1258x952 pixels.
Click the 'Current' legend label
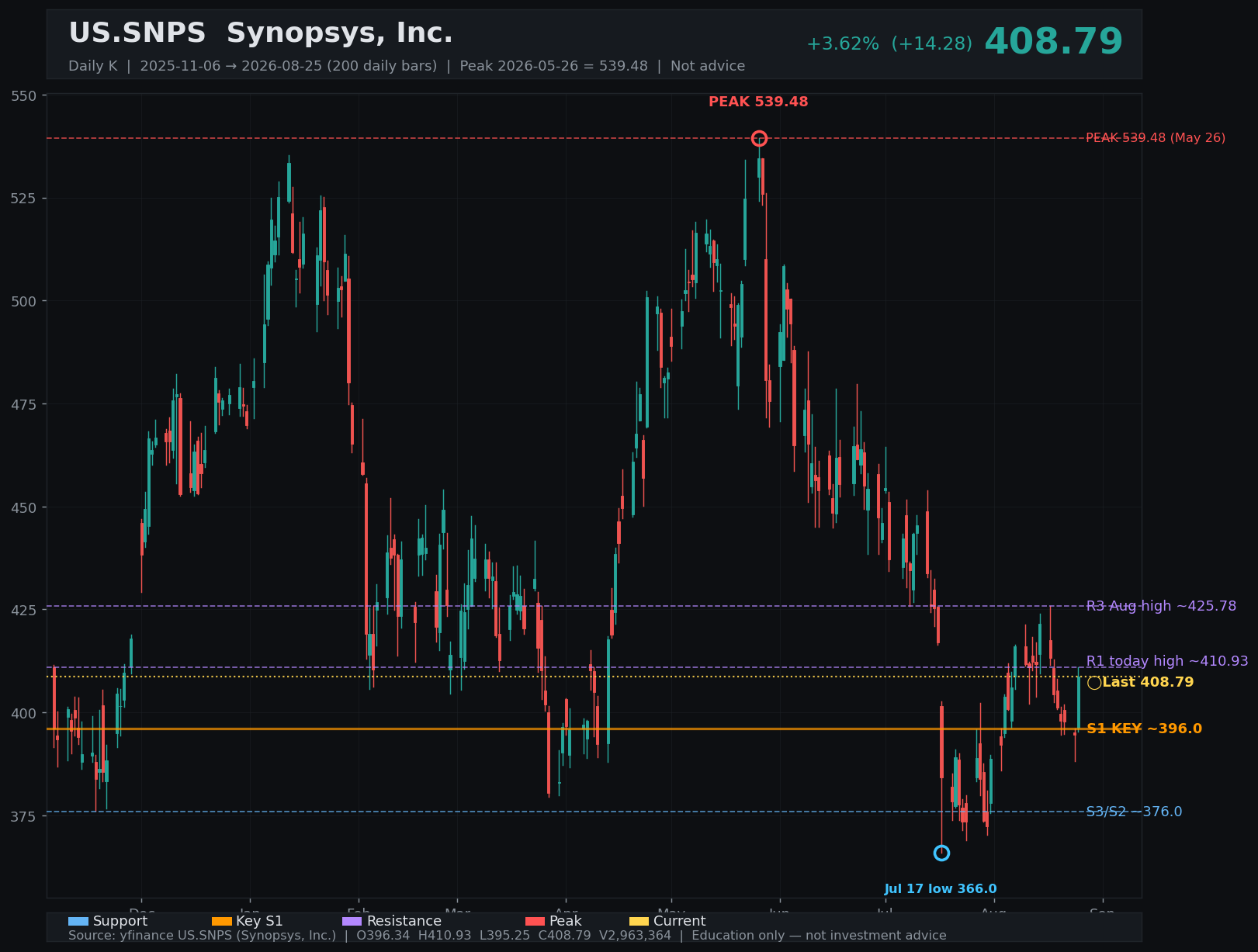[x=680, y=921]
